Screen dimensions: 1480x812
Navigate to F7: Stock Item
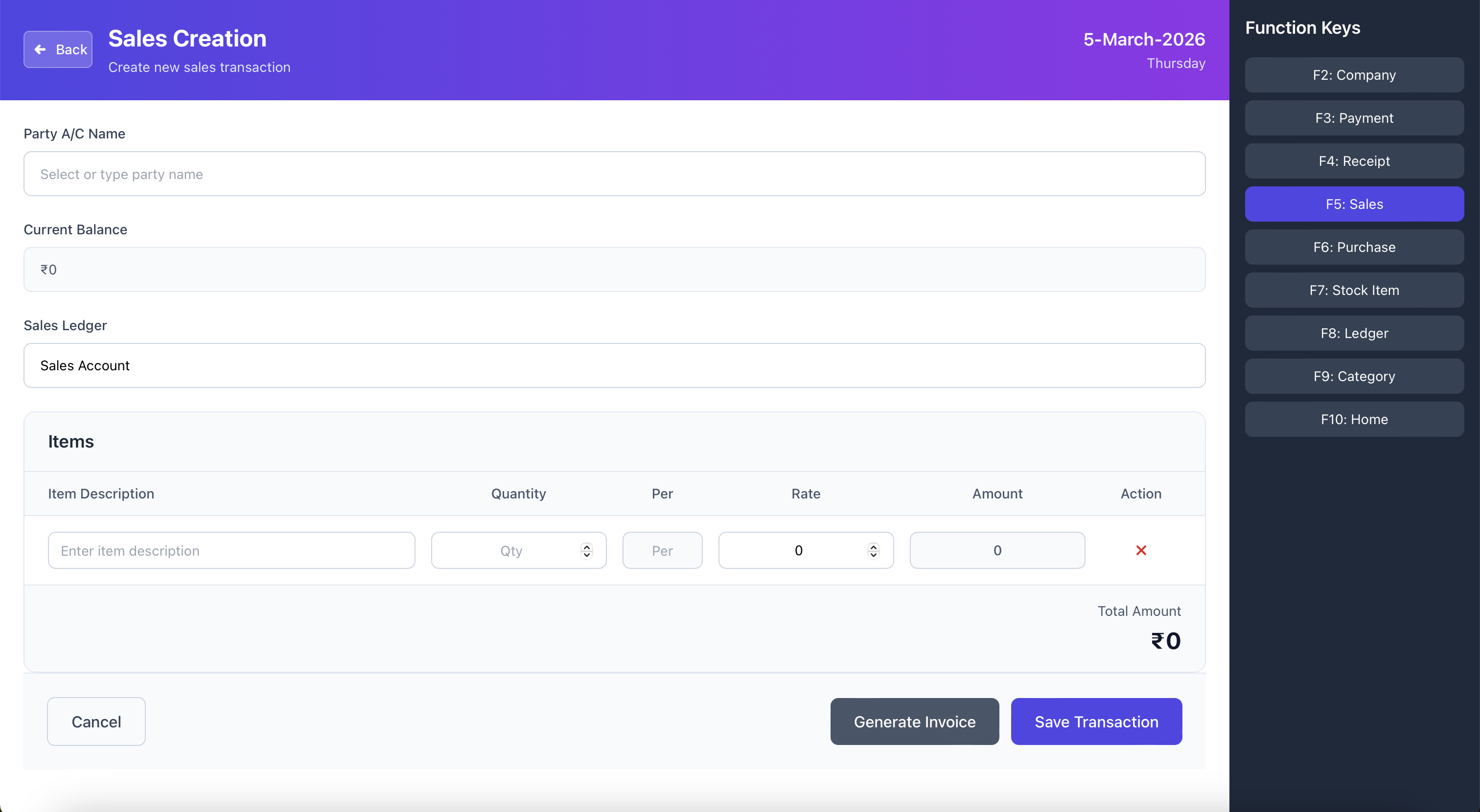click(x=1354, y=290)
